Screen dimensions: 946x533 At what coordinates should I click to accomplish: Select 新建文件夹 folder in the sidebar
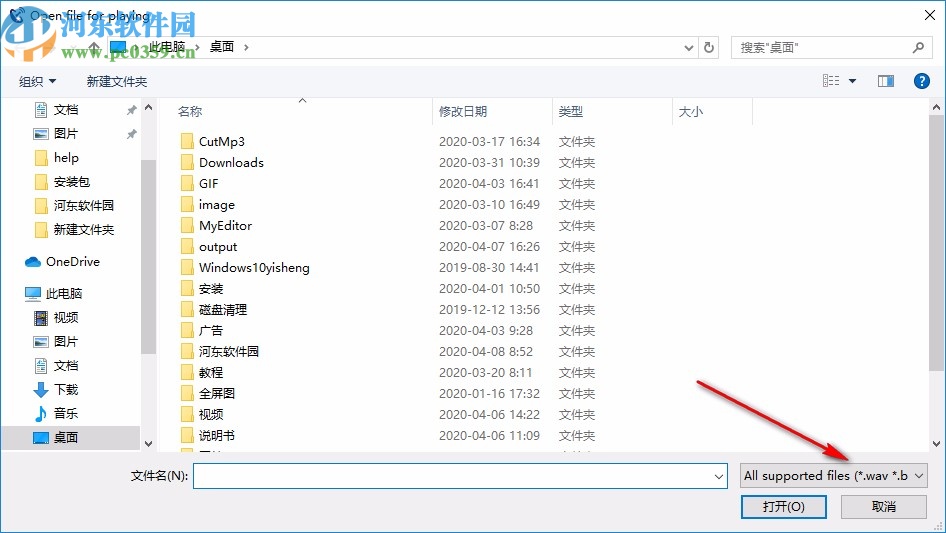(83, 230)
